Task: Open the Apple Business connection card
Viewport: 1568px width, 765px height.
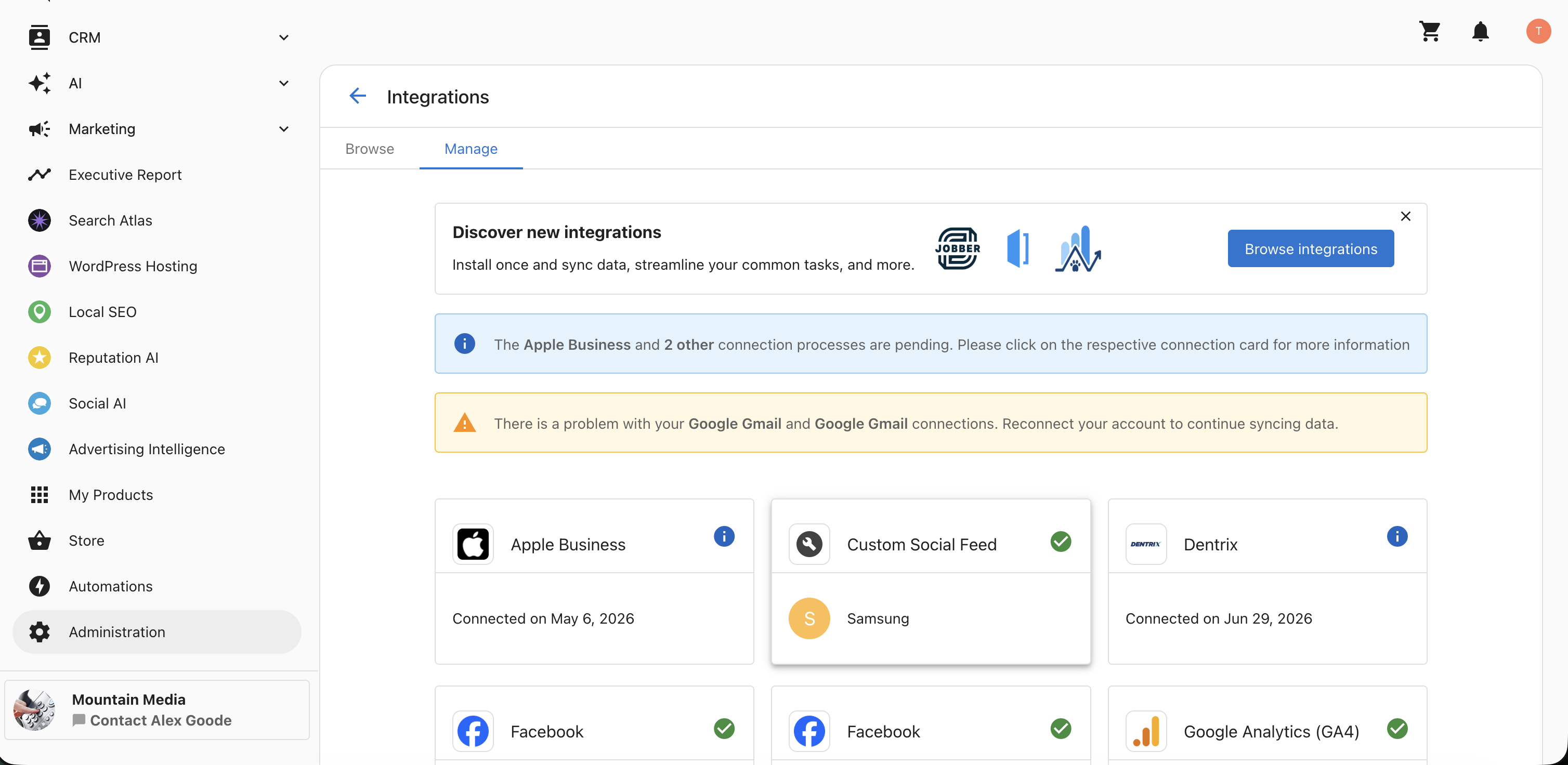Action: coord(594,581)
